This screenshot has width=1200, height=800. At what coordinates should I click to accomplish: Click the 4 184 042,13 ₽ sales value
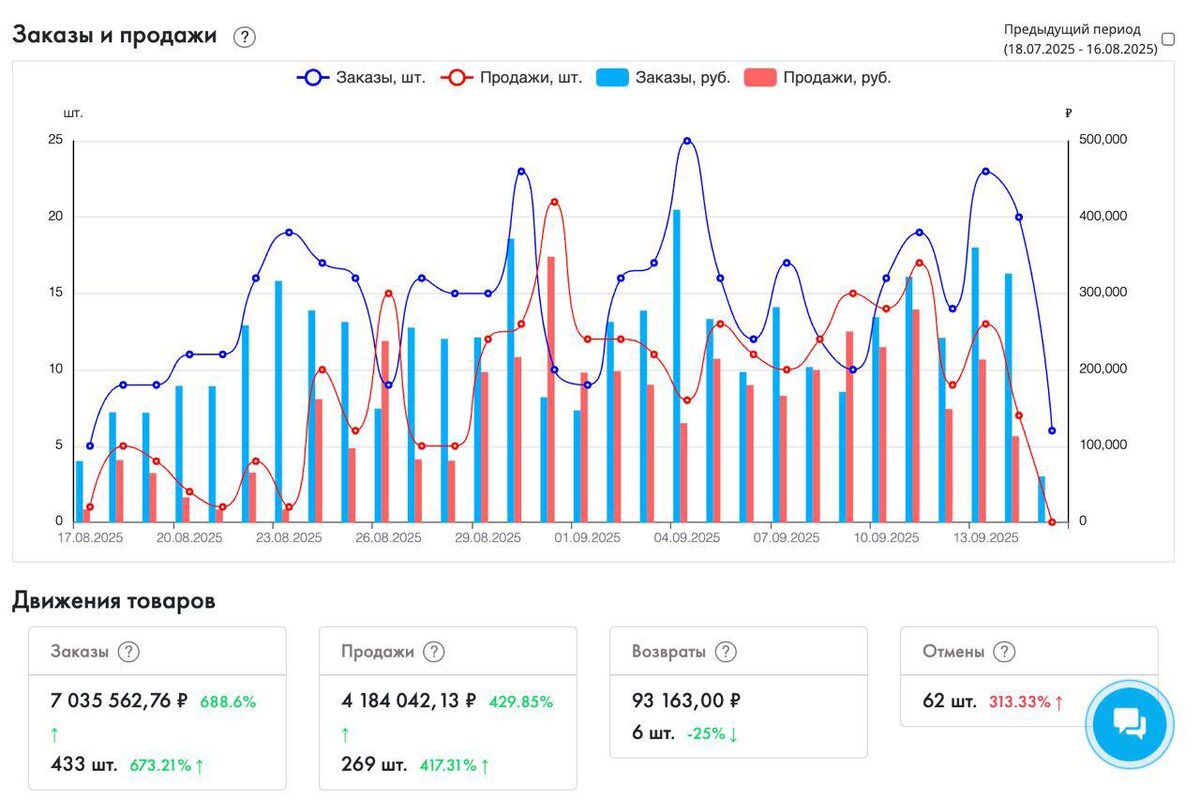tap(409, 701)
